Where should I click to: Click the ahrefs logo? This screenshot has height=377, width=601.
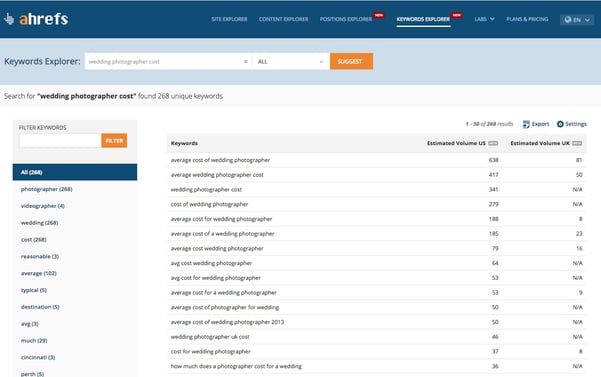36,19
